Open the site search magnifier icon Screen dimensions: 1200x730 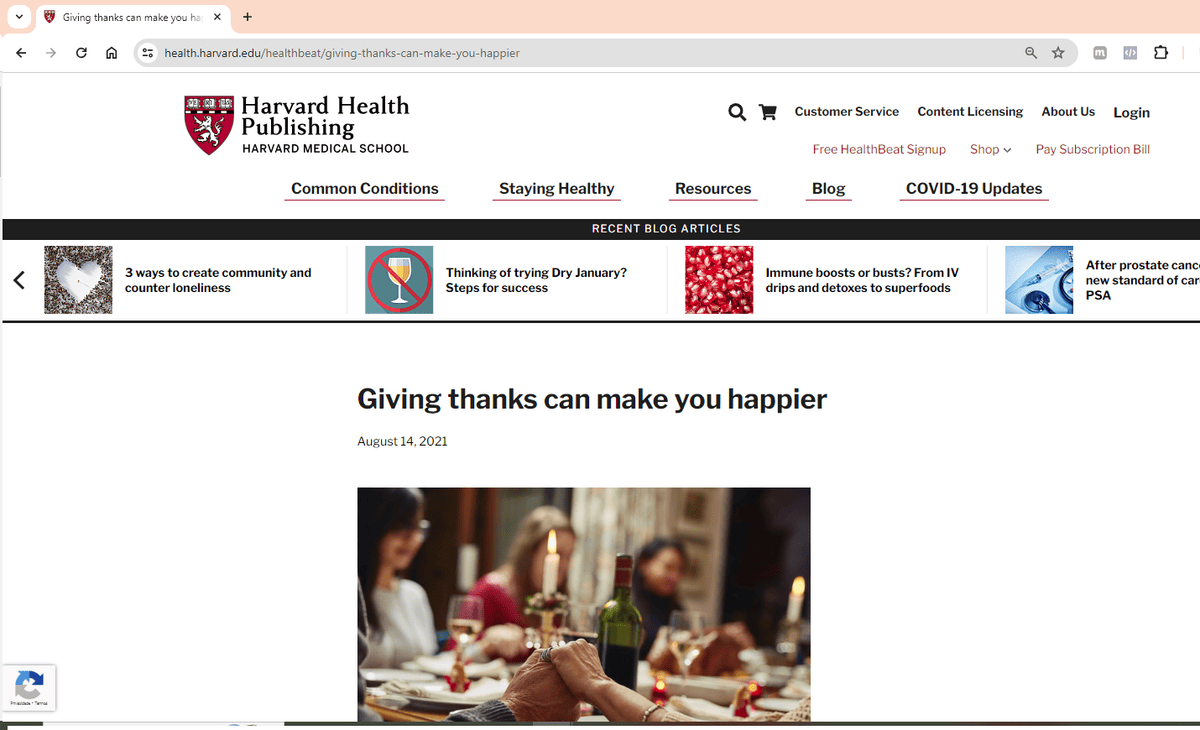click(x=737, y=112)
